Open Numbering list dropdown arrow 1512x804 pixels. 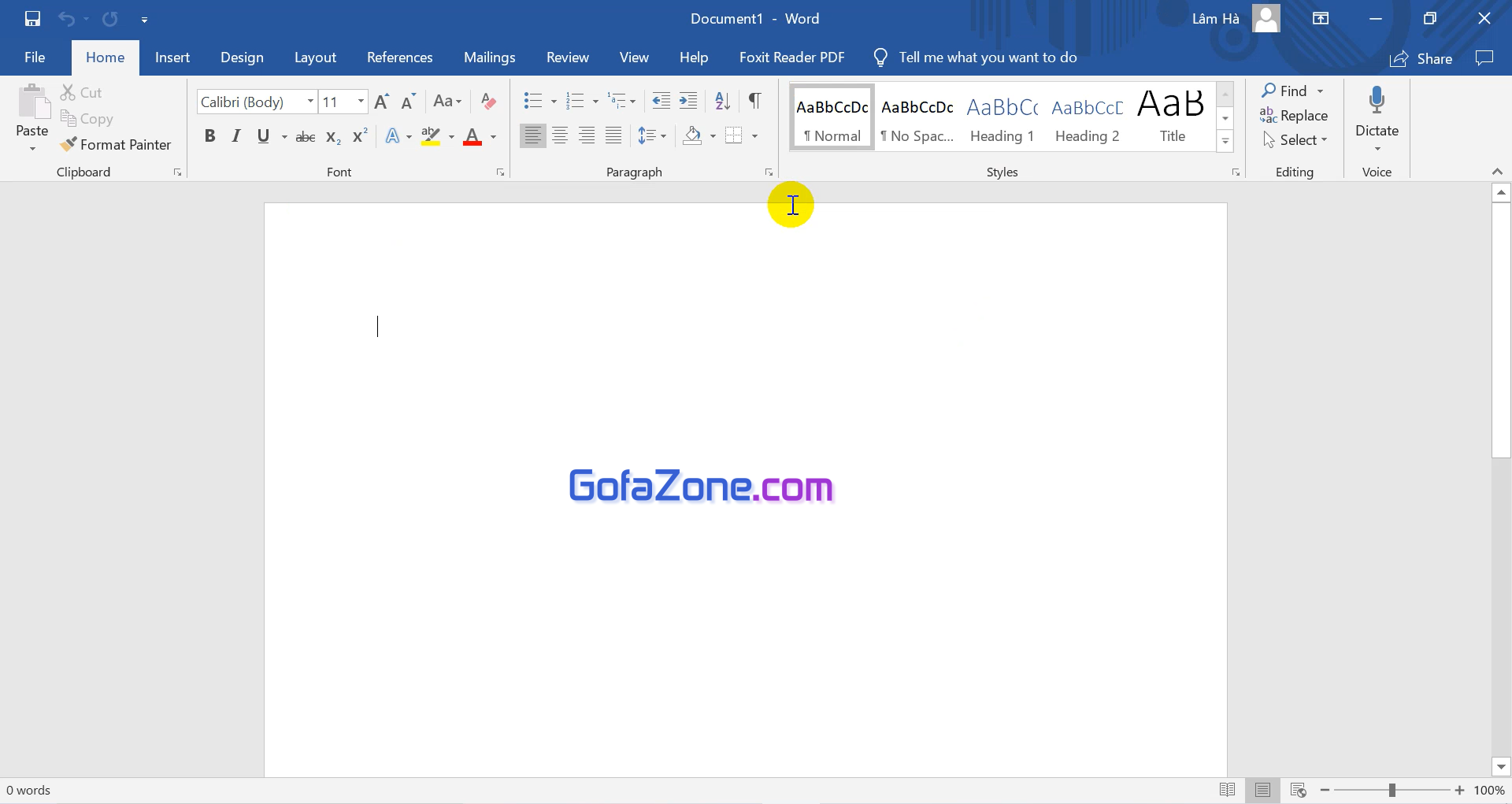coord(595,102)
